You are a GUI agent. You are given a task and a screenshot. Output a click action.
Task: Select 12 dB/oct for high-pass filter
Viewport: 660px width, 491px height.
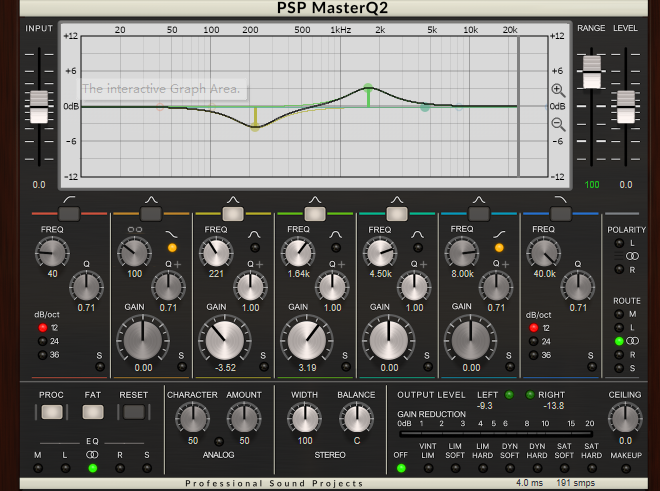coord(43,328)
